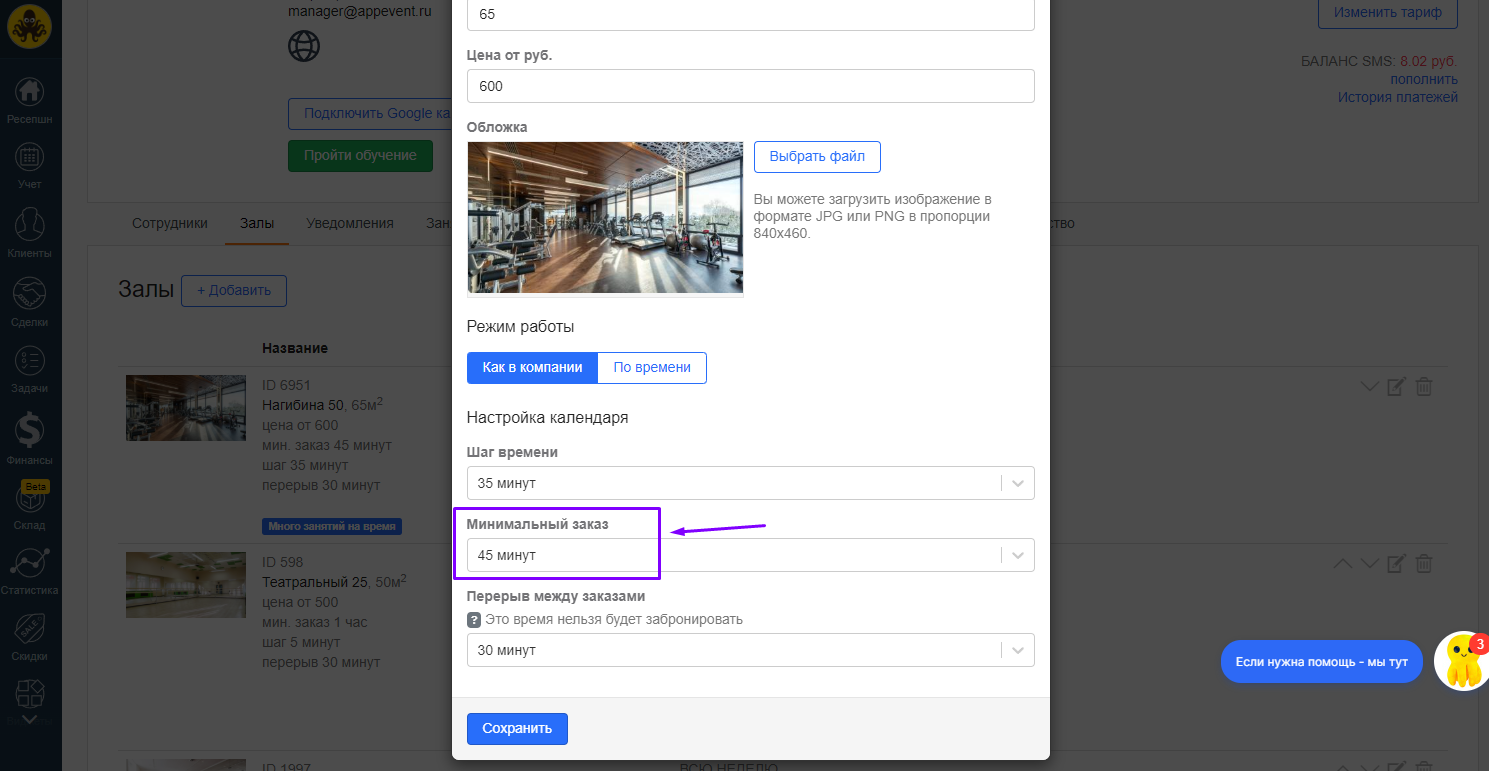Open the Уведомления tab
The width and height of the screenshot is (1489, 771).
(350, 224)
